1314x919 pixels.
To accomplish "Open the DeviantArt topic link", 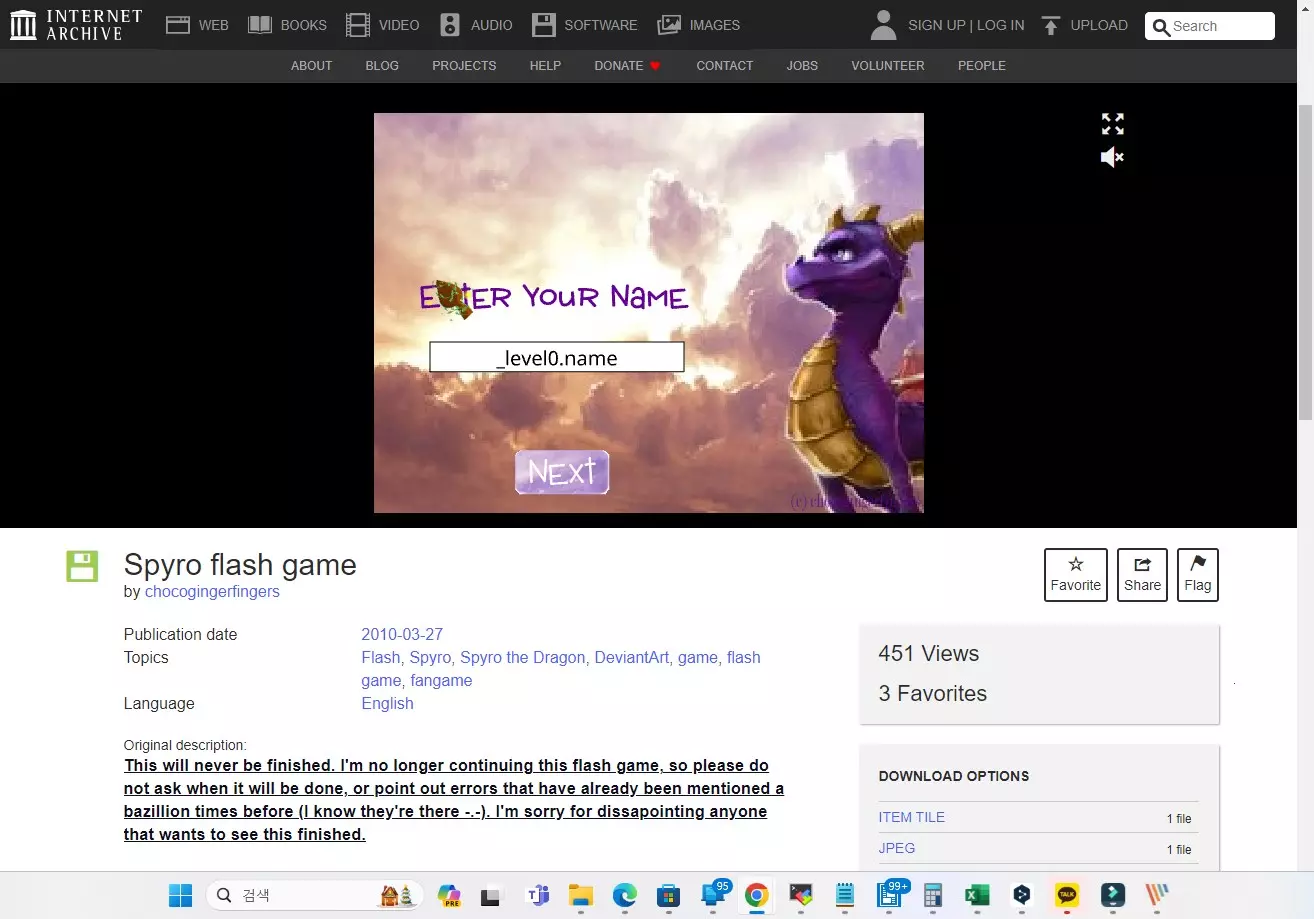I will (x=632, y=657).
